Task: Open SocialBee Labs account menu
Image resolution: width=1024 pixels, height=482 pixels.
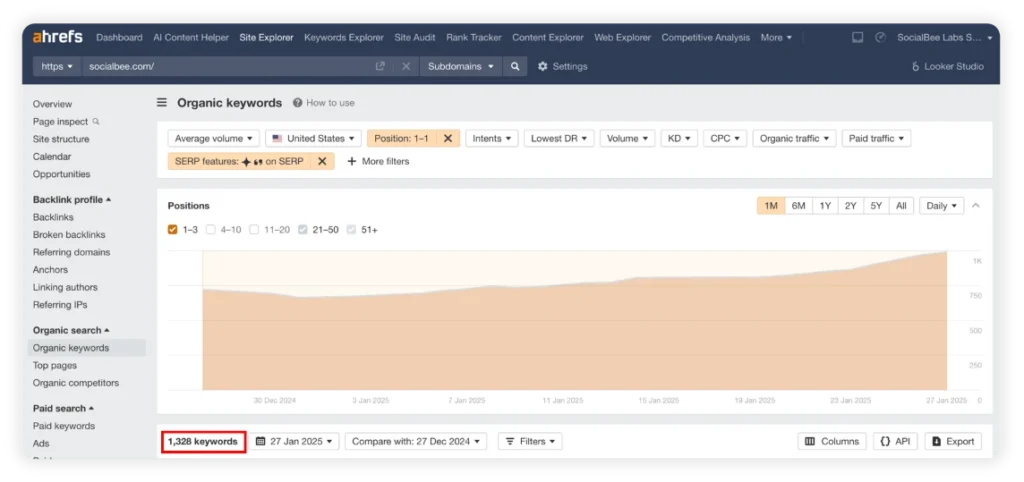Action: pyautogui.click(x=944, y=37)
